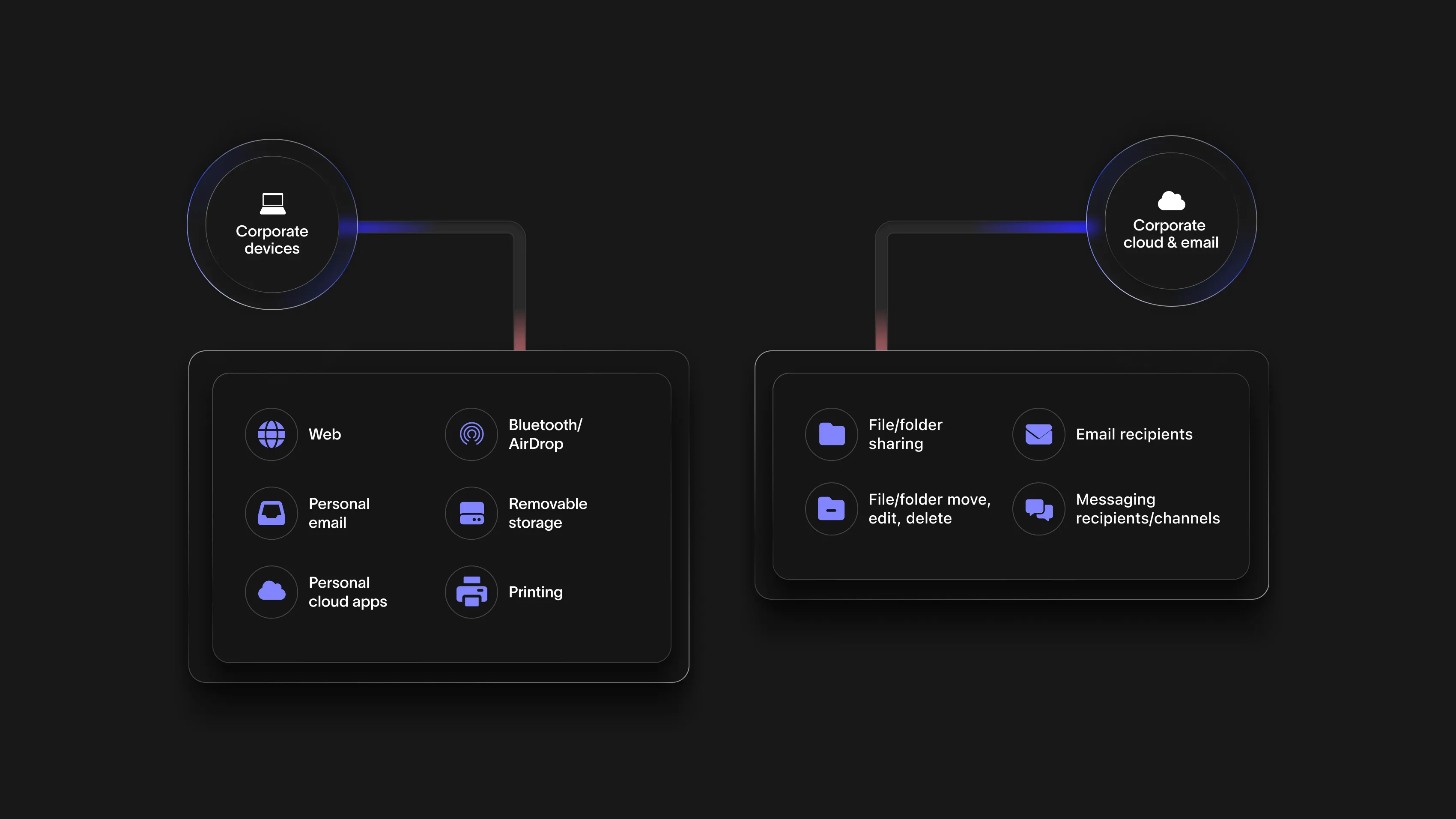Click the globe icon for Web
The height and width of the screenshot is (819, 1456).
pyautogui.click(x=272, y=434)
